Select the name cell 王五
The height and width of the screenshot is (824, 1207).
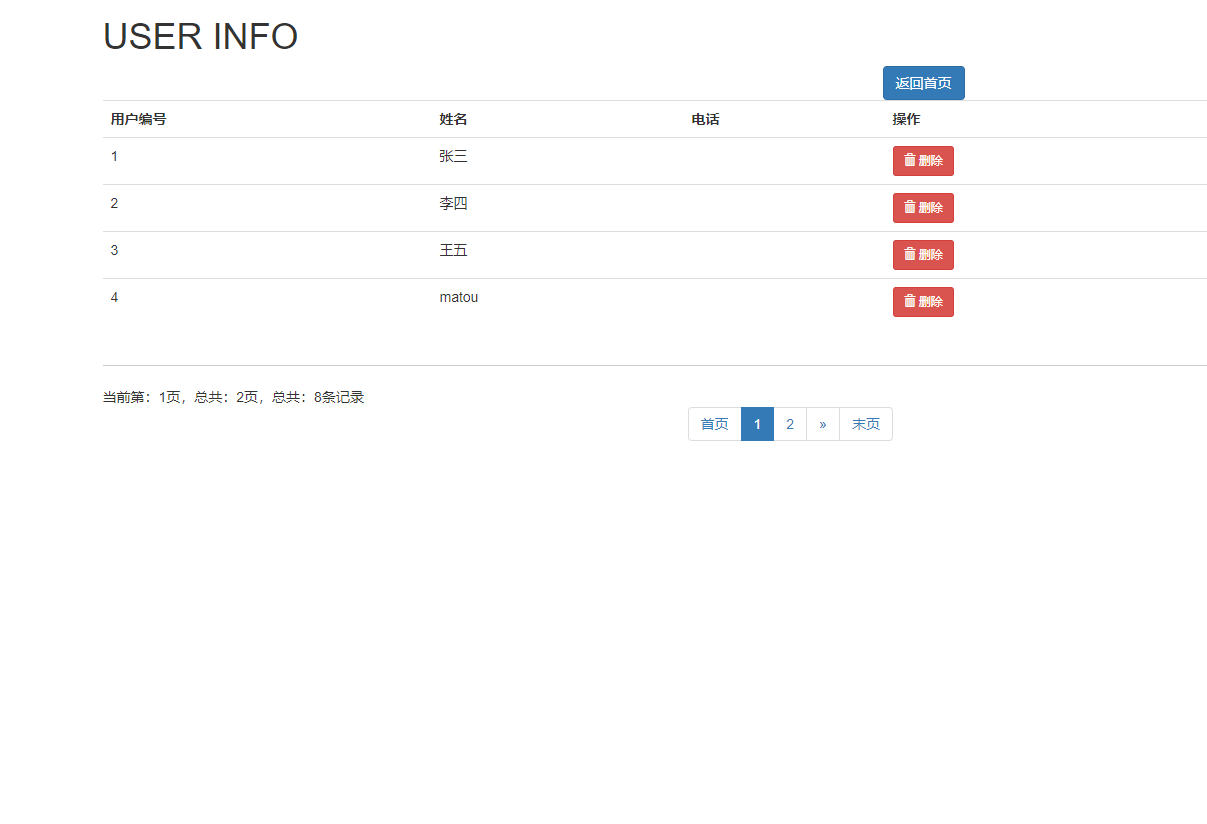pos(453,250)
